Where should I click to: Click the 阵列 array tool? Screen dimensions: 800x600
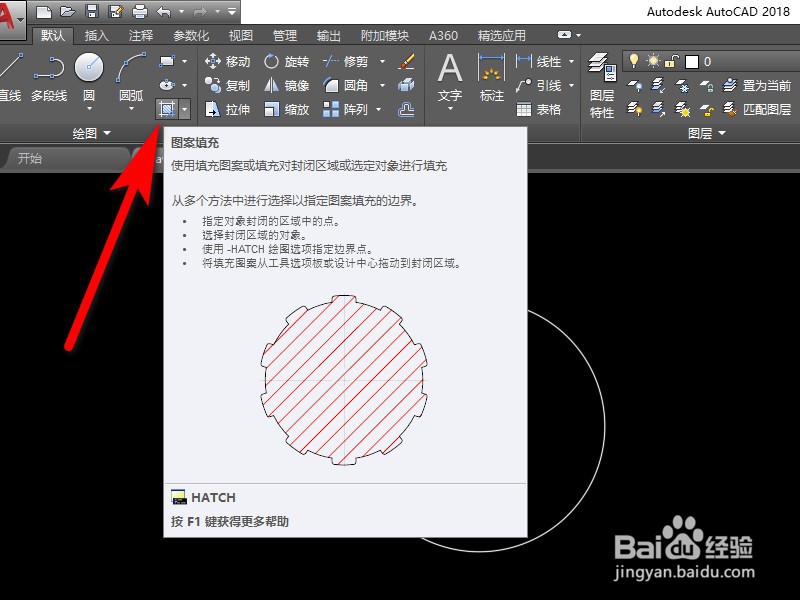click(x=345, y=109)
